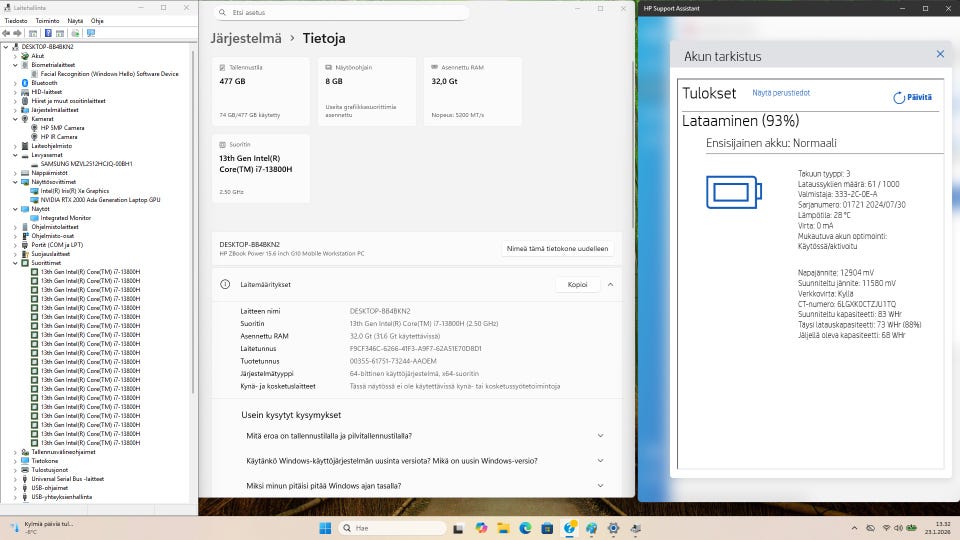Open File Explorer from the taskbar
This screenshot has width=960, height=540.
pyautogui.click(x=503, y=528)
